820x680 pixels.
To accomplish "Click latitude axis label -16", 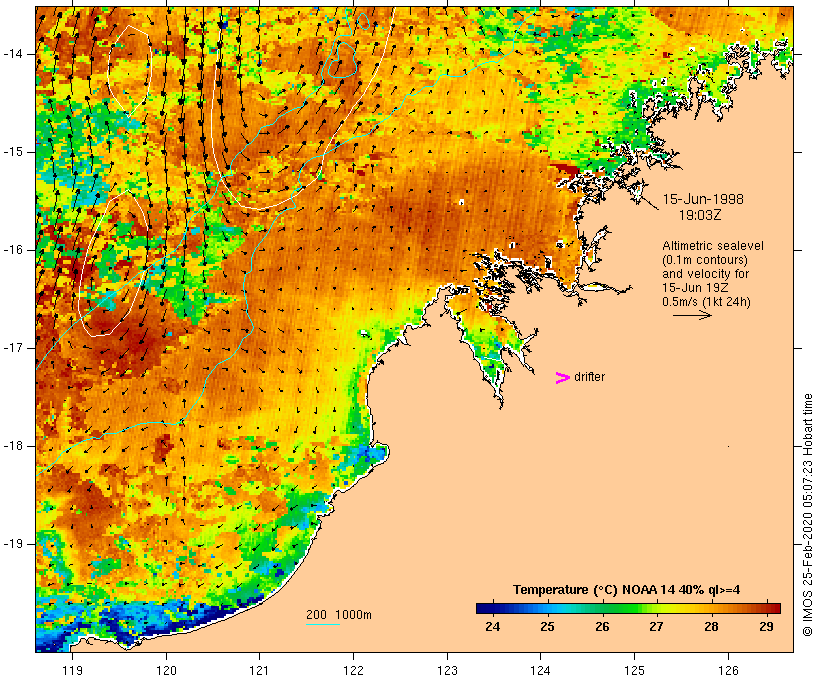I will click(x=13, y=250).
